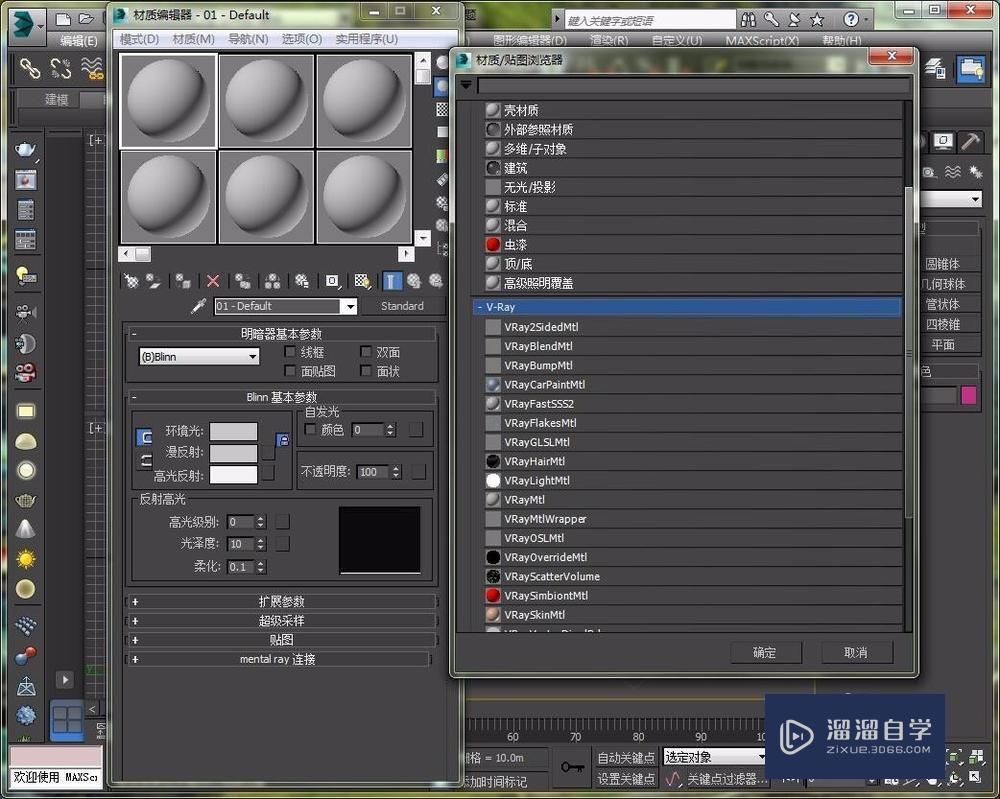Click red X Reset Map/Material icon
The image size is (1000, 799).
[x=213, y=281]
